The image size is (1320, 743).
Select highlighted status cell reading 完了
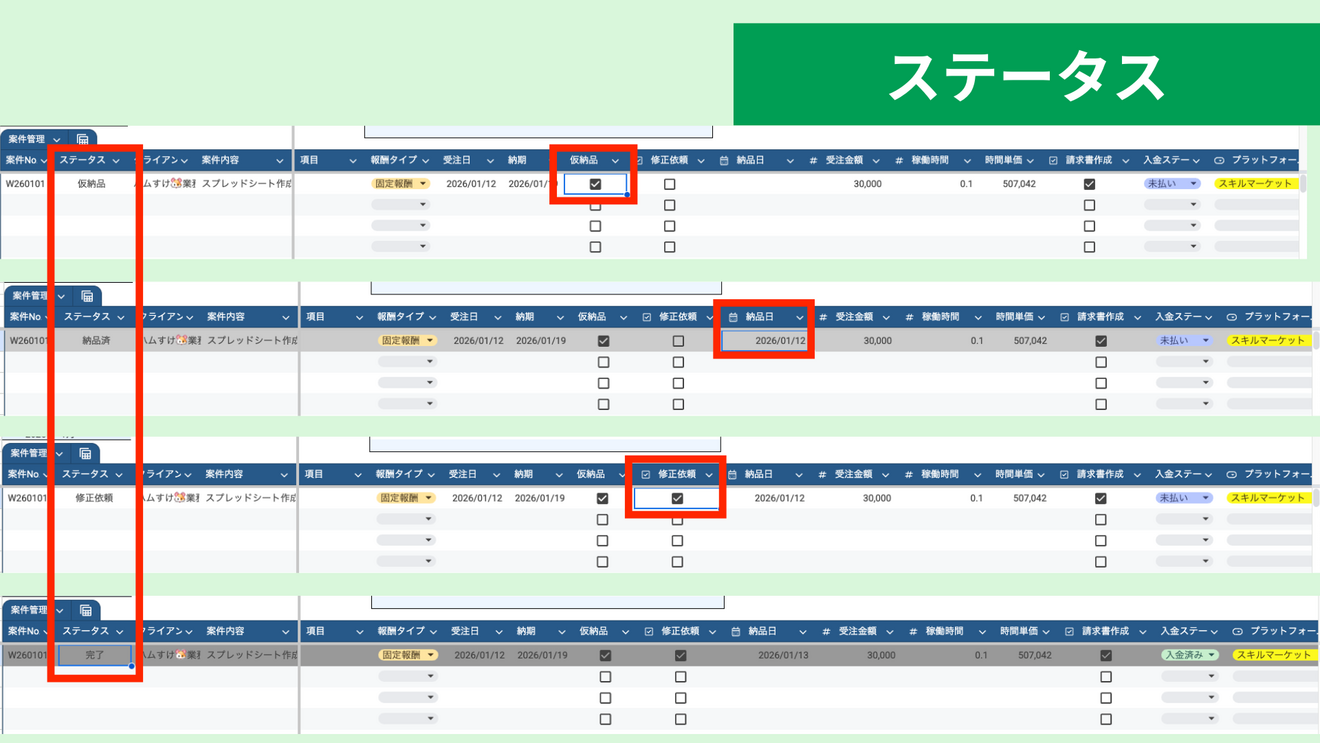pyautogui.click(x=94, y=656)
